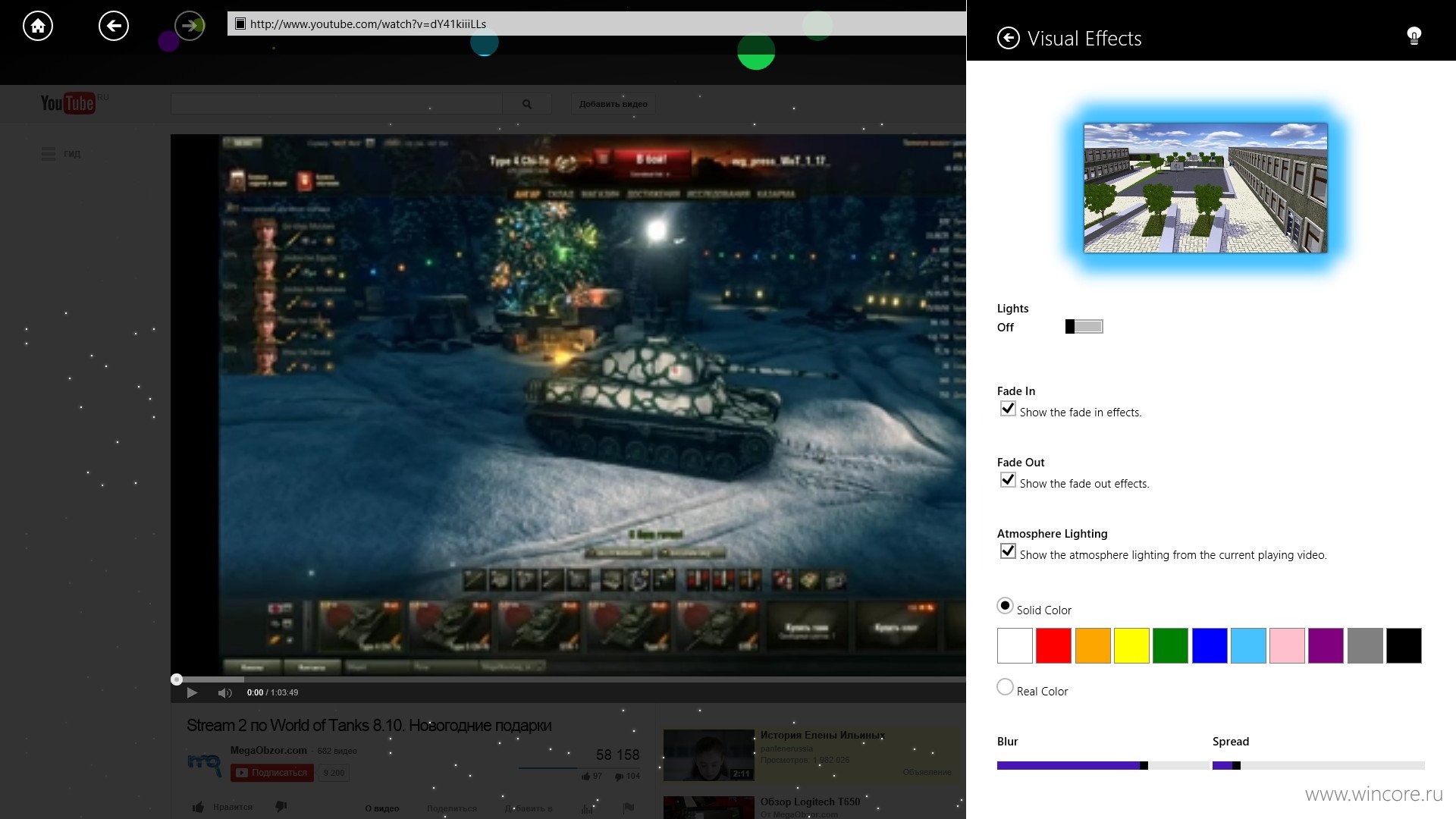Seek using the video progress bar handle
This screenshot has width=1456, height=819.
tap(177, 679)
